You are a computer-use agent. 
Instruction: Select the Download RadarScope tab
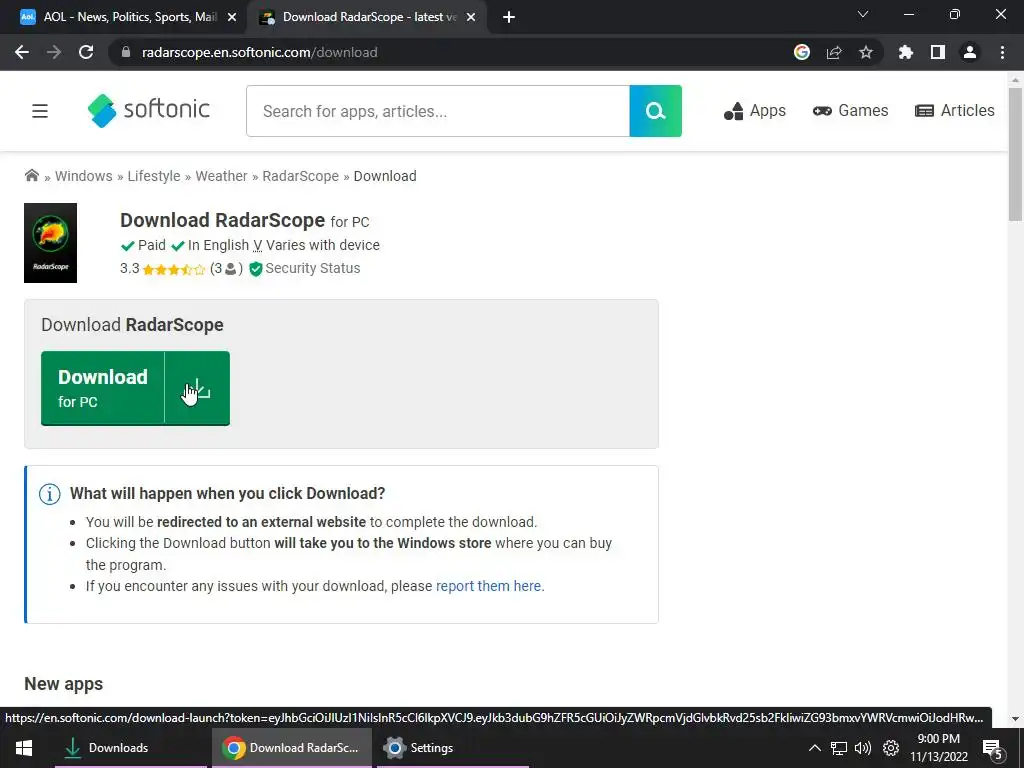[x=366, y=17]
